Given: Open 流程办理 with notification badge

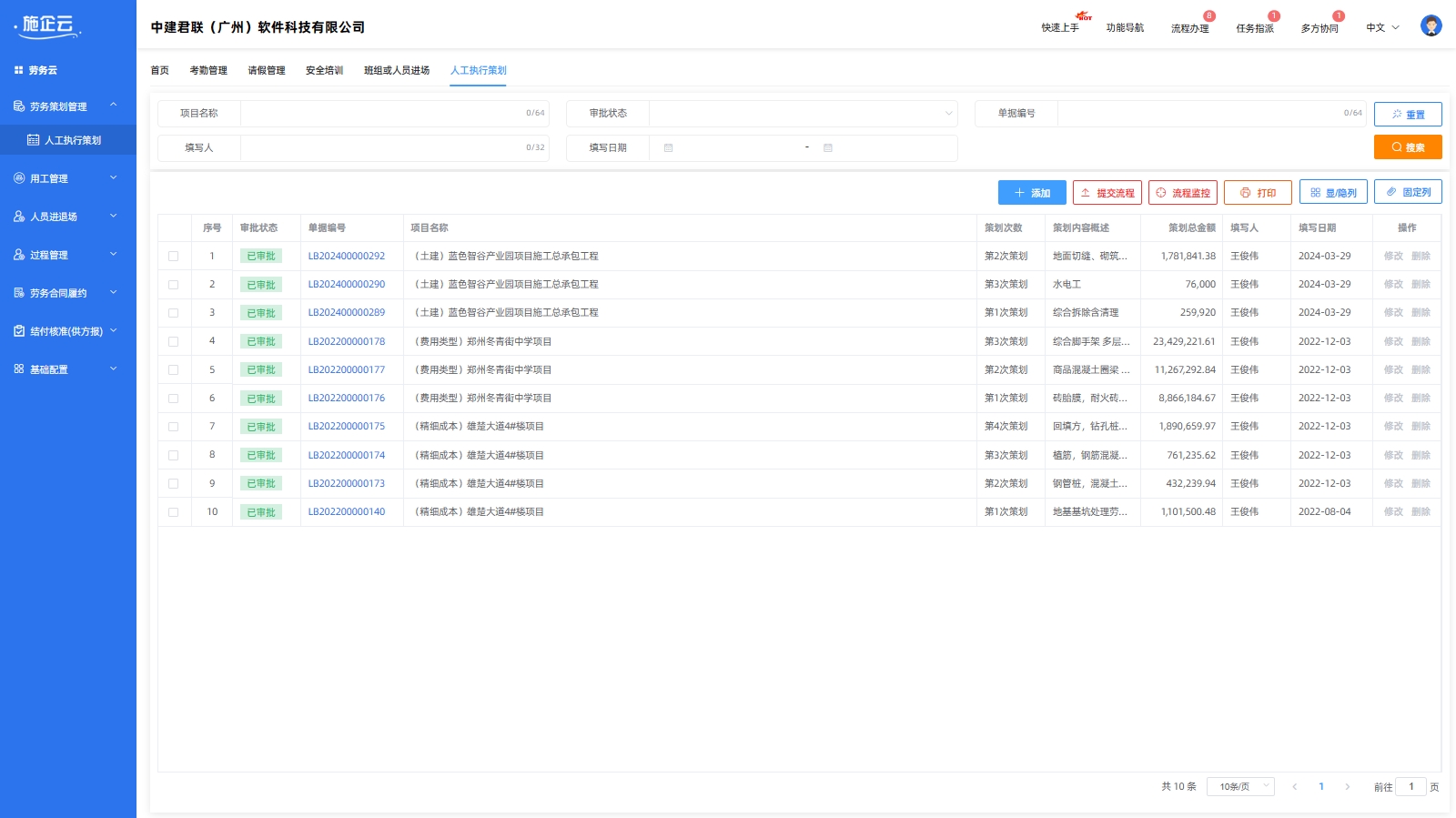Looking at the screenshot, I should pos(1189,28).
